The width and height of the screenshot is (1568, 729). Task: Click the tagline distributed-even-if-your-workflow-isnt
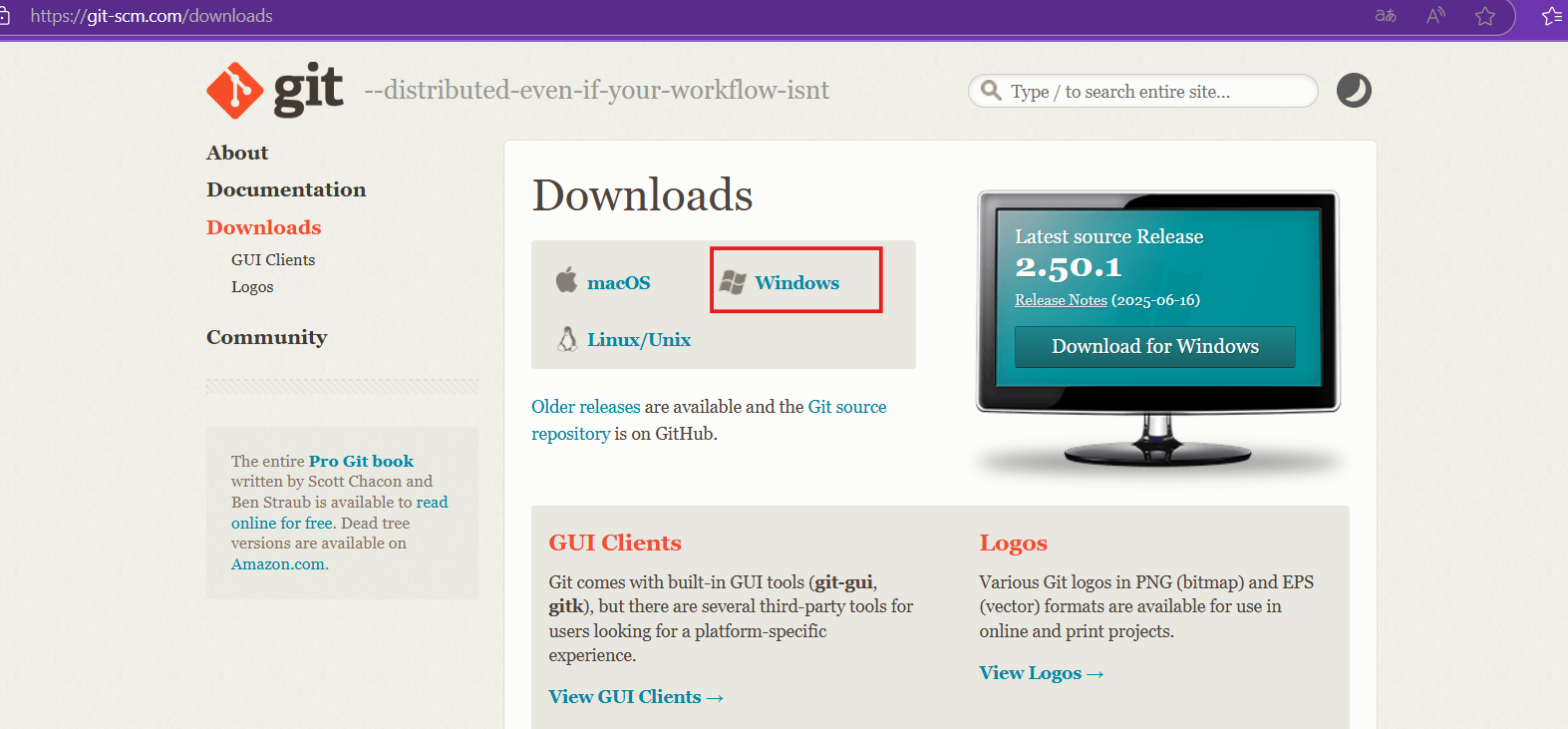pos(596,90)
